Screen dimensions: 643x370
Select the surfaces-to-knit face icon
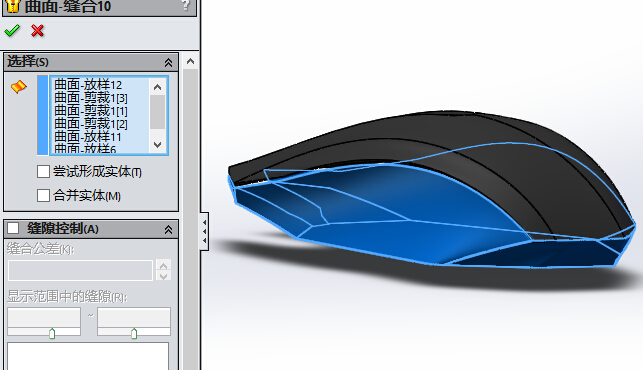[18, 87]
